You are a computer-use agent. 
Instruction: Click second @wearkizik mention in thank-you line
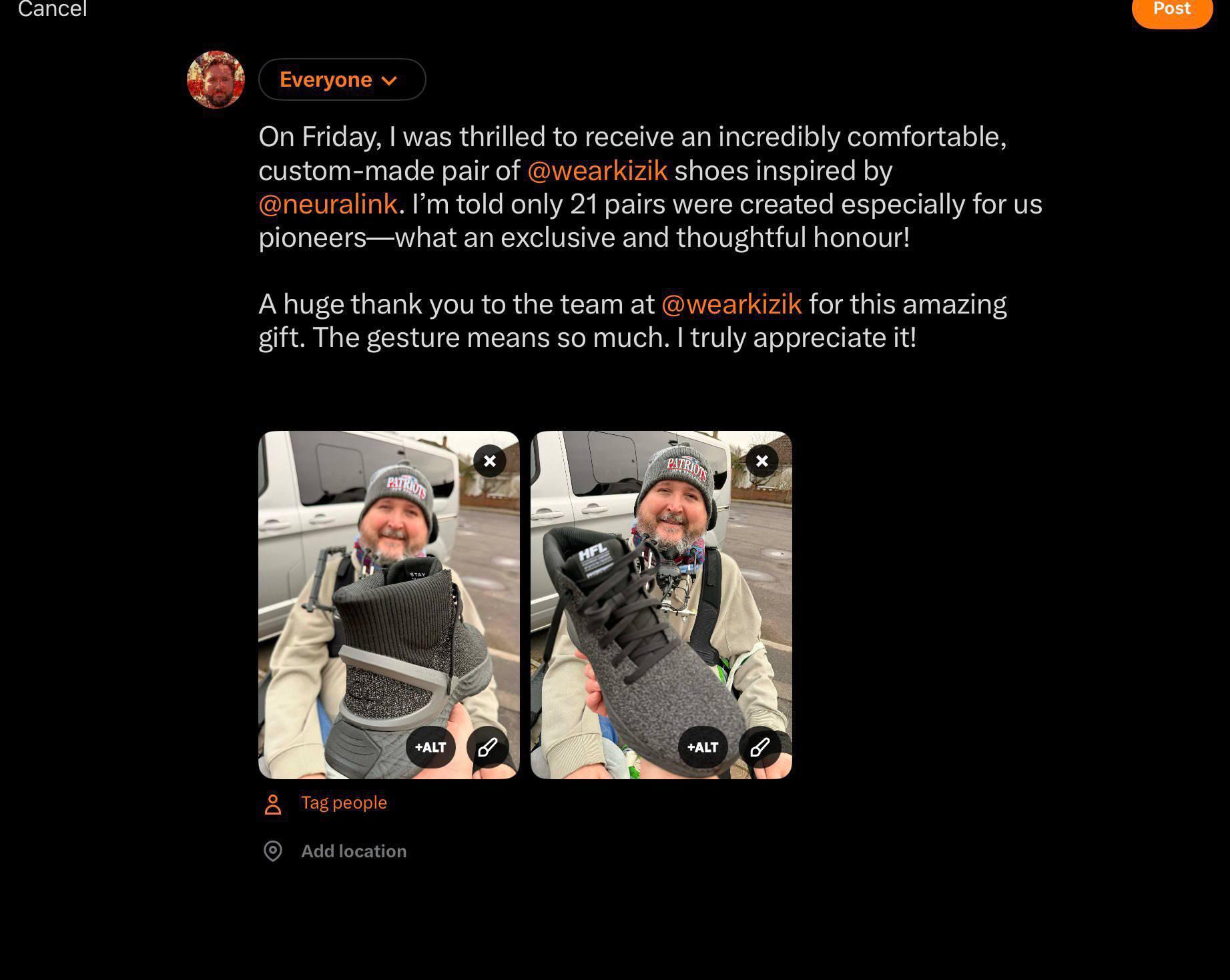731,304
